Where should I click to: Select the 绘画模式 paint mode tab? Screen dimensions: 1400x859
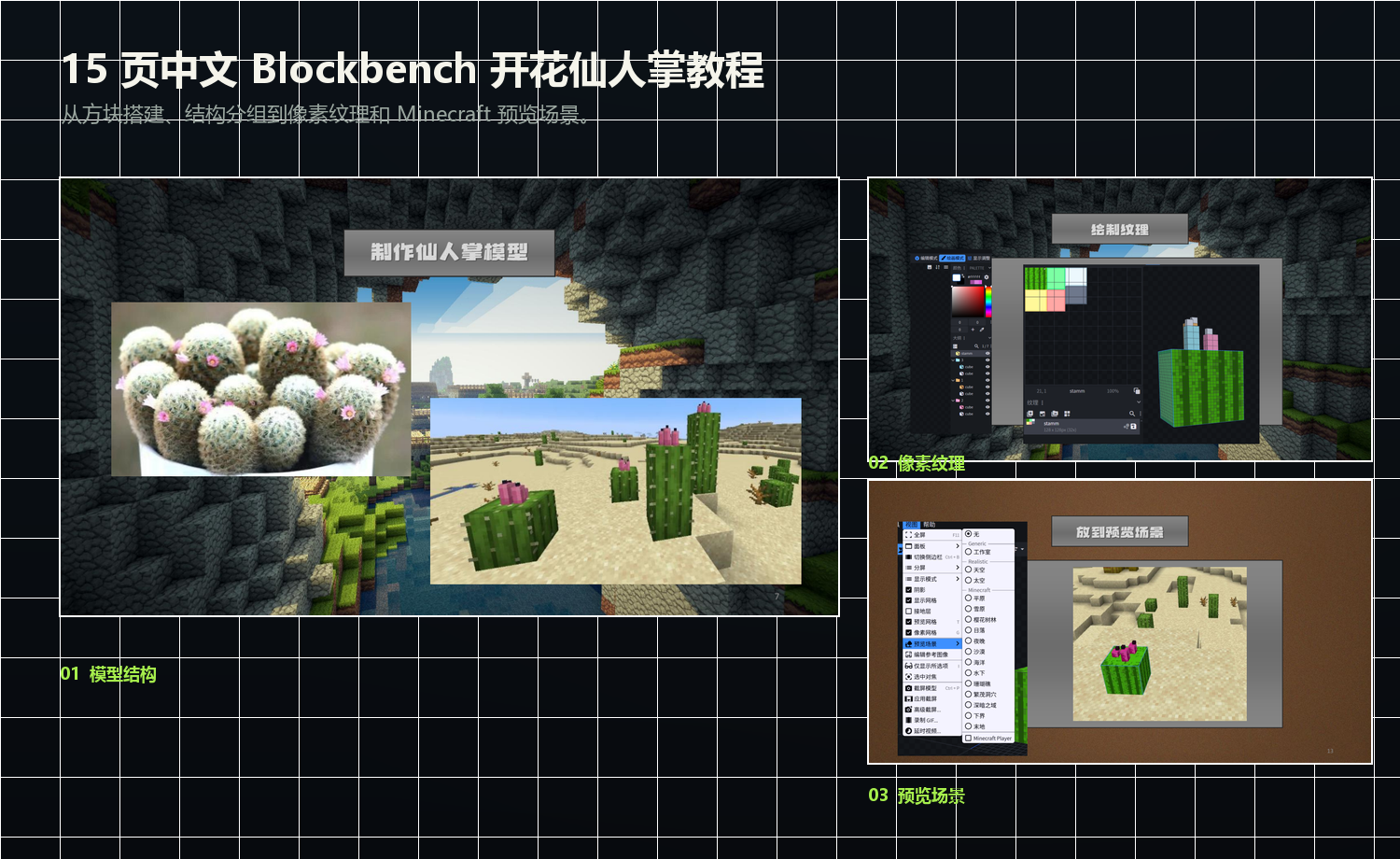(952, 258)
